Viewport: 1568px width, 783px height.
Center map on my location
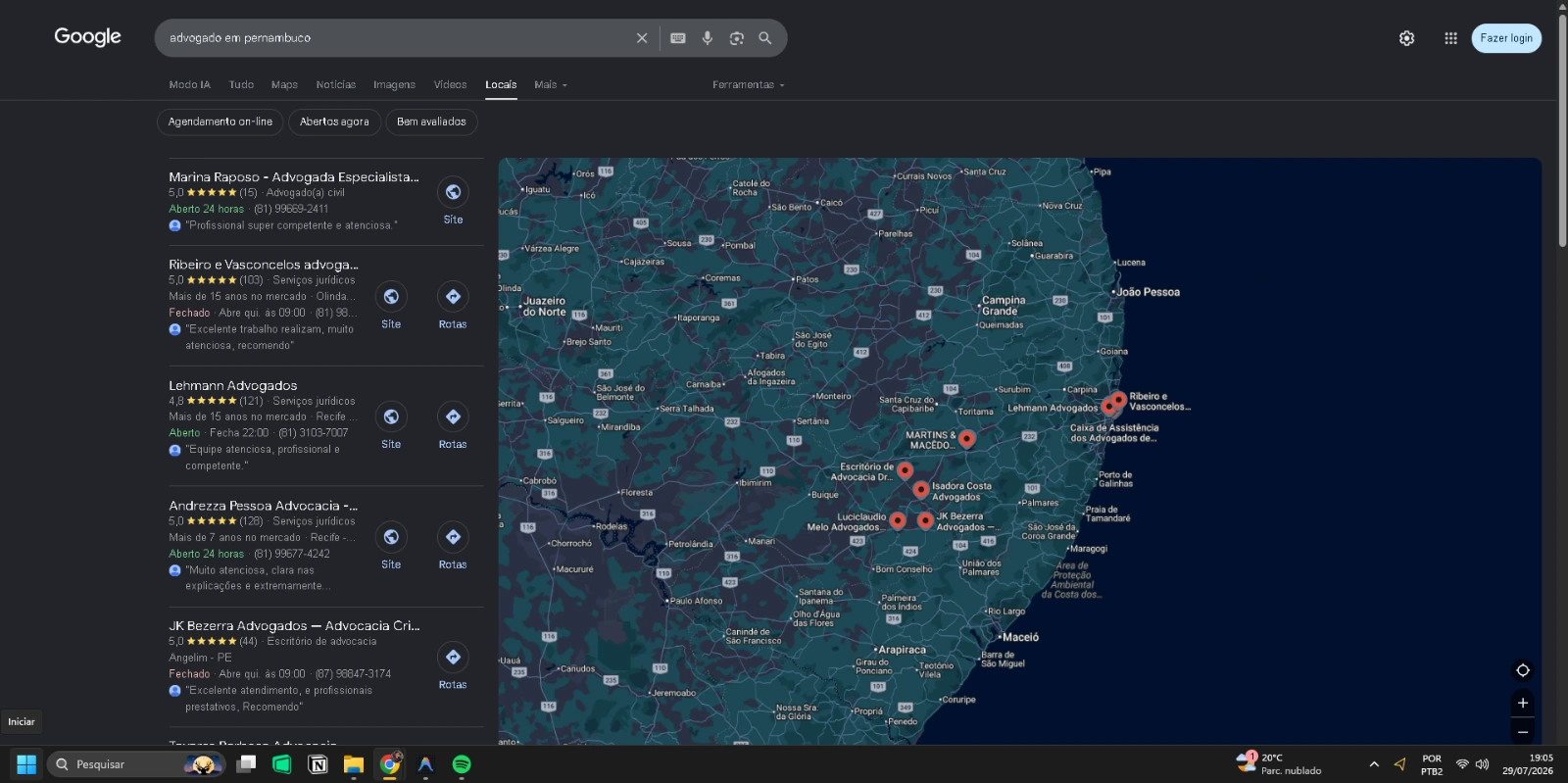pos(1523,670)
